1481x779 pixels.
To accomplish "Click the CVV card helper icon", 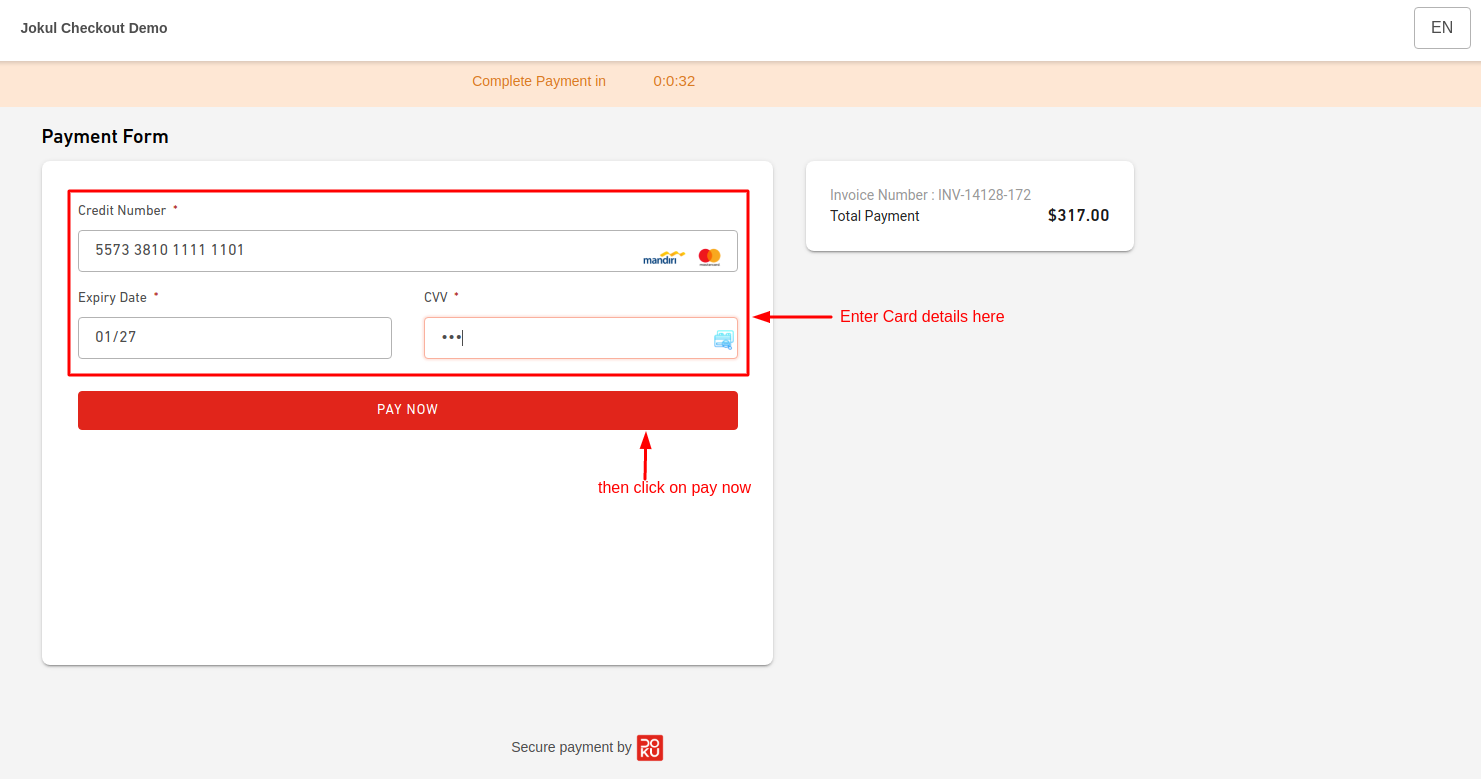I will (x=723, y=339).
